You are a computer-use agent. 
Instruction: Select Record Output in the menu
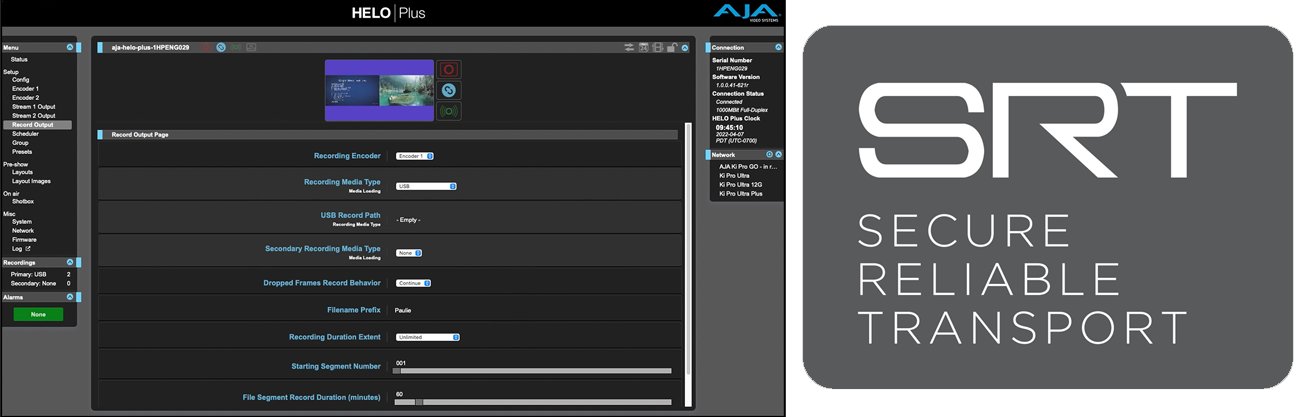tap(36, 125)
